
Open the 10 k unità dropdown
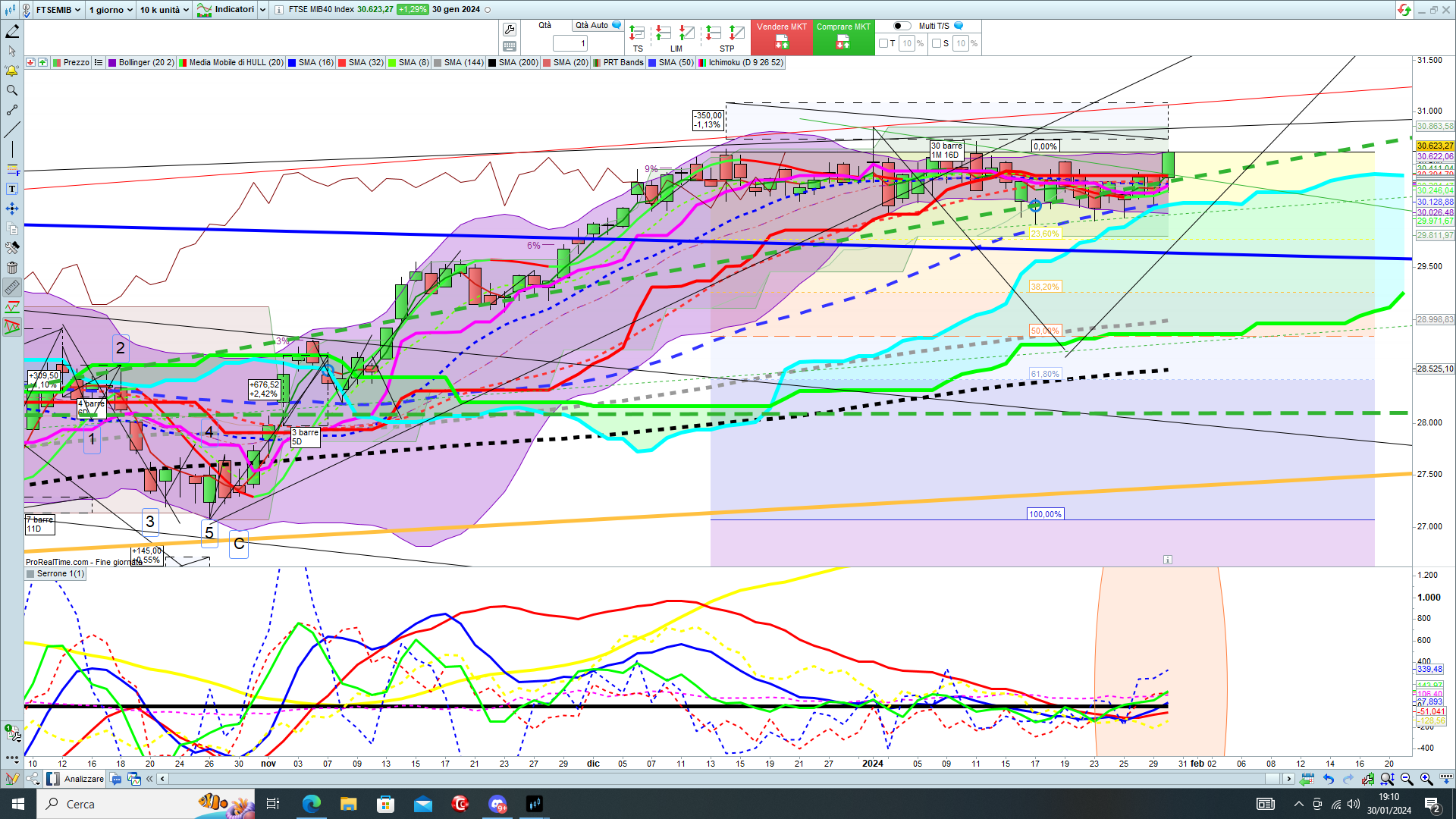point(165,10)
